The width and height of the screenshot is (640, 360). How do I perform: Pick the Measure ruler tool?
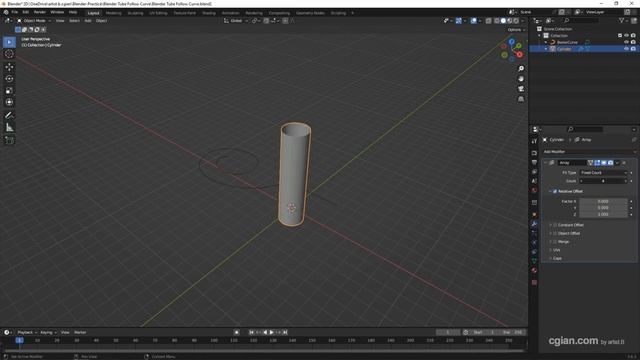coord(9,128)
